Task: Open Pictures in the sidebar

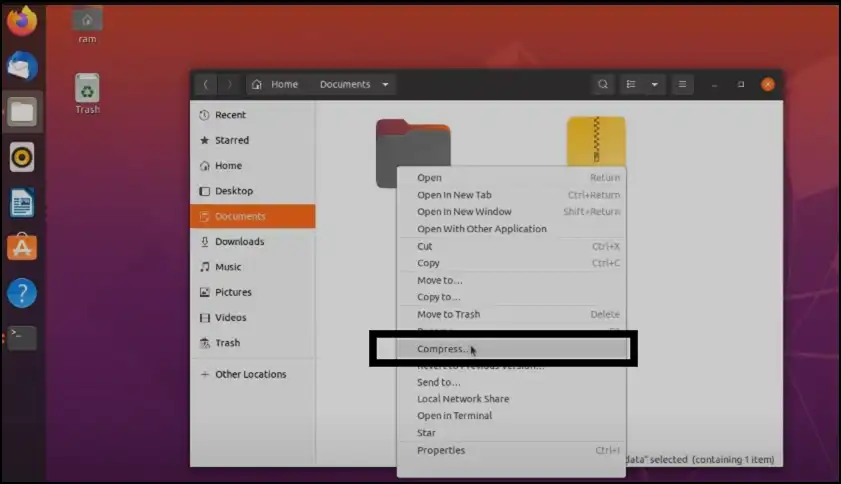Action: 253,292
